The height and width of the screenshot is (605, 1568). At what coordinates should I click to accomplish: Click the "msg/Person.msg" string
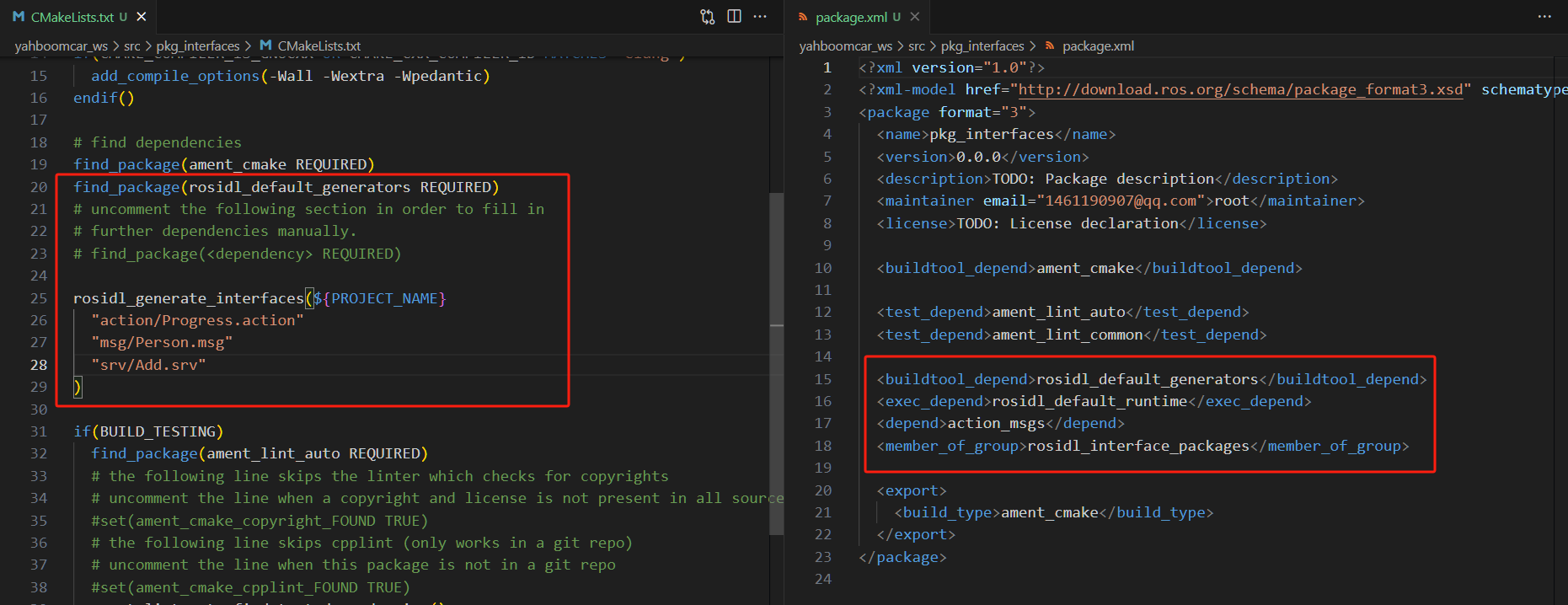162,343
